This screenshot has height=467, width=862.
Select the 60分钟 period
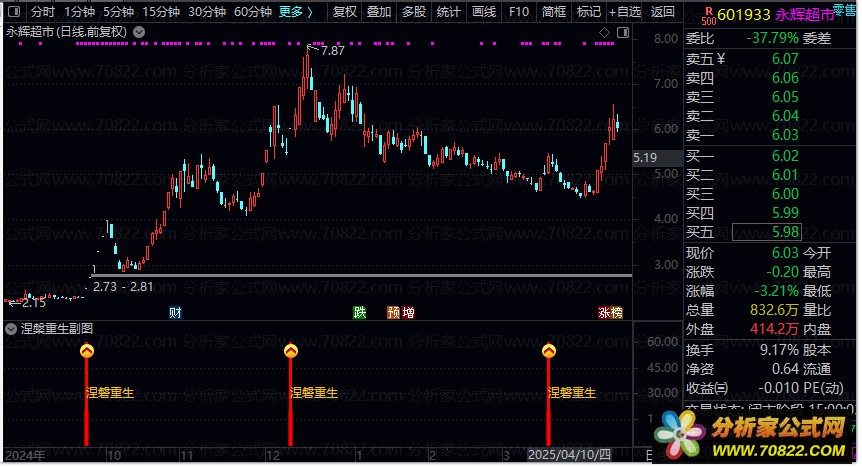(x=252, y=12)
